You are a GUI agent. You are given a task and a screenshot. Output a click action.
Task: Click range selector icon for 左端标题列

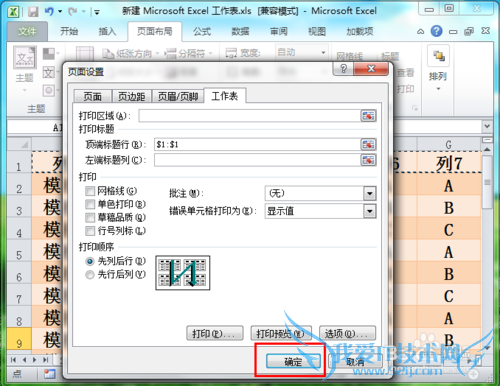368,160
